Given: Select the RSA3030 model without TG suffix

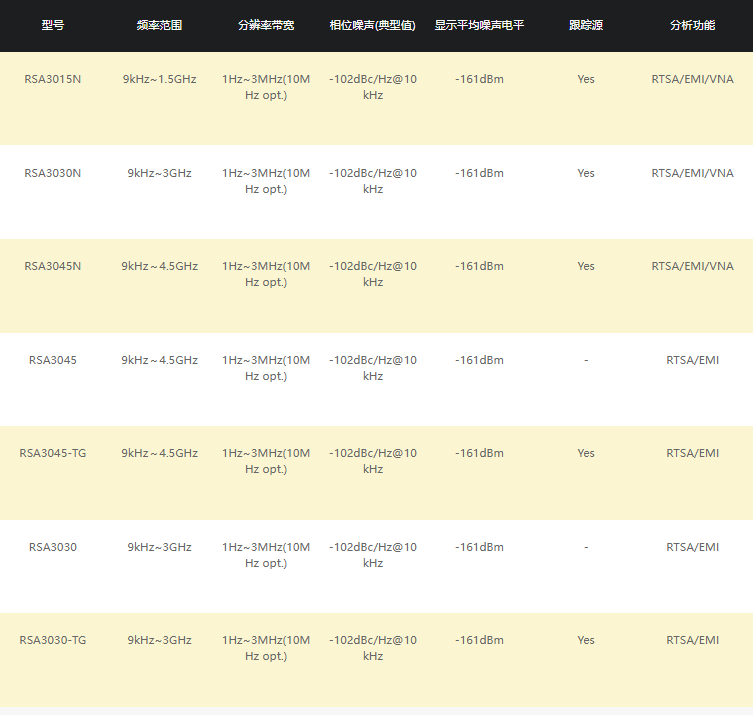Looking at the screenshot, I should point(53,547).
